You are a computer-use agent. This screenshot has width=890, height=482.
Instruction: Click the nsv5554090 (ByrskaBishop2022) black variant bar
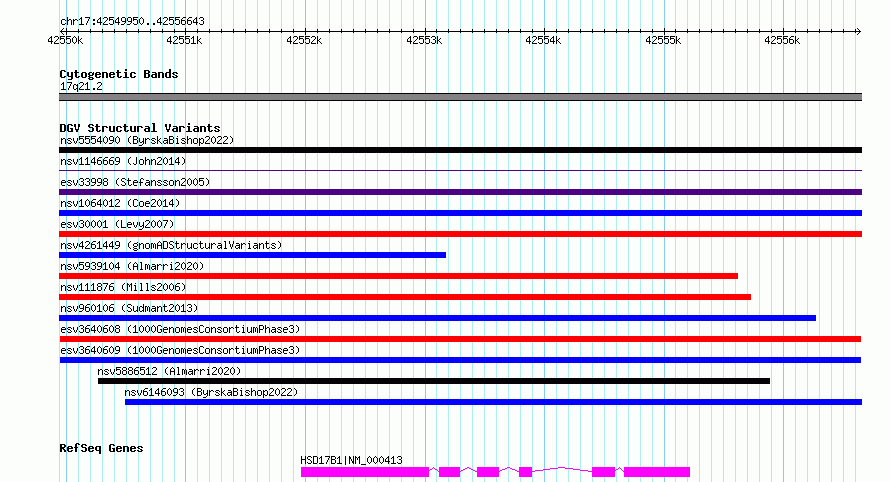460,150
